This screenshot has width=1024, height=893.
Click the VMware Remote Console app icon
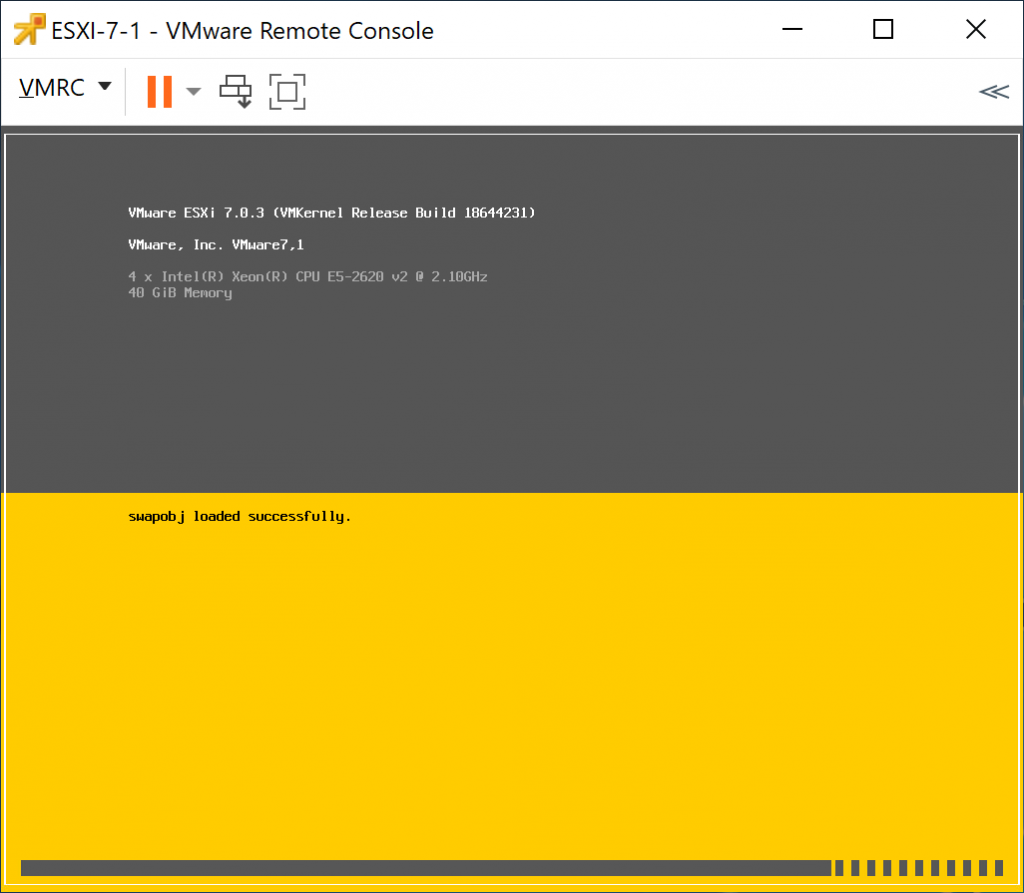pyautogui.click(x=29, y=30)
